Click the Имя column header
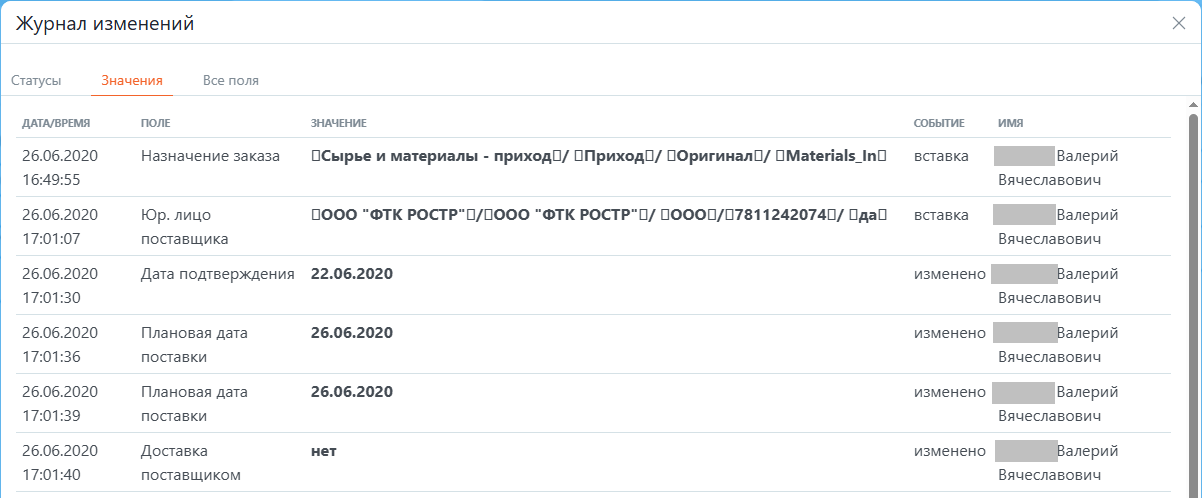 [1010, 123]
